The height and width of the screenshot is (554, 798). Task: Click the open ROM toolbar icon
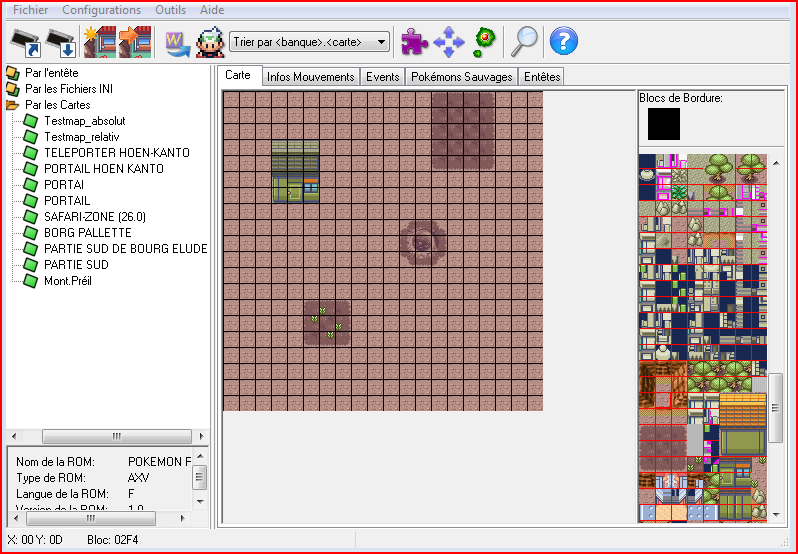pos(25,42)
